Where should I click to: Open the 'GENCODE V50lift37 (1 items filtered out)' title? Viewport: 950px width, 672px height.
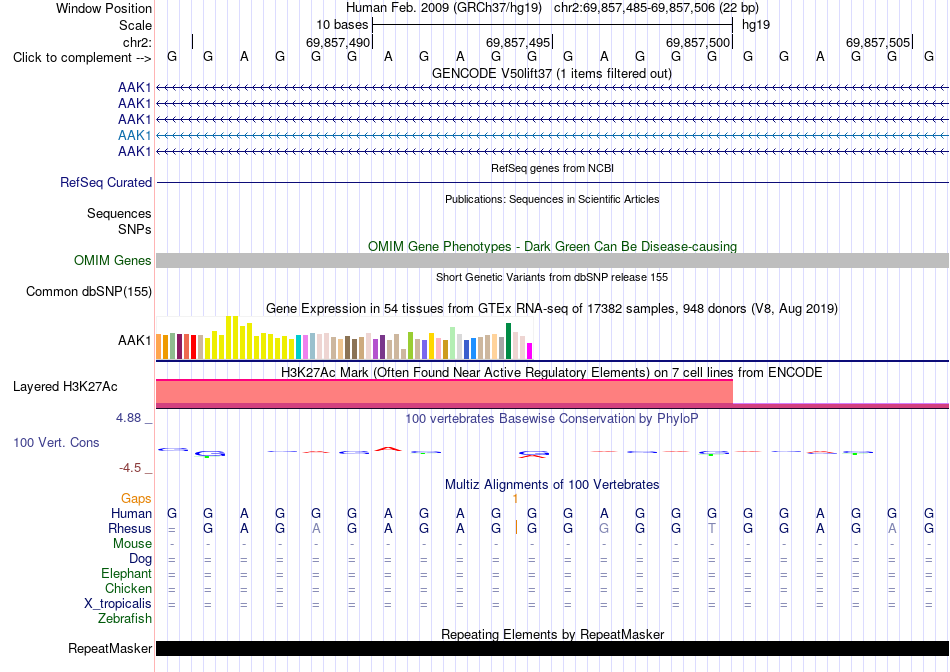551,73
